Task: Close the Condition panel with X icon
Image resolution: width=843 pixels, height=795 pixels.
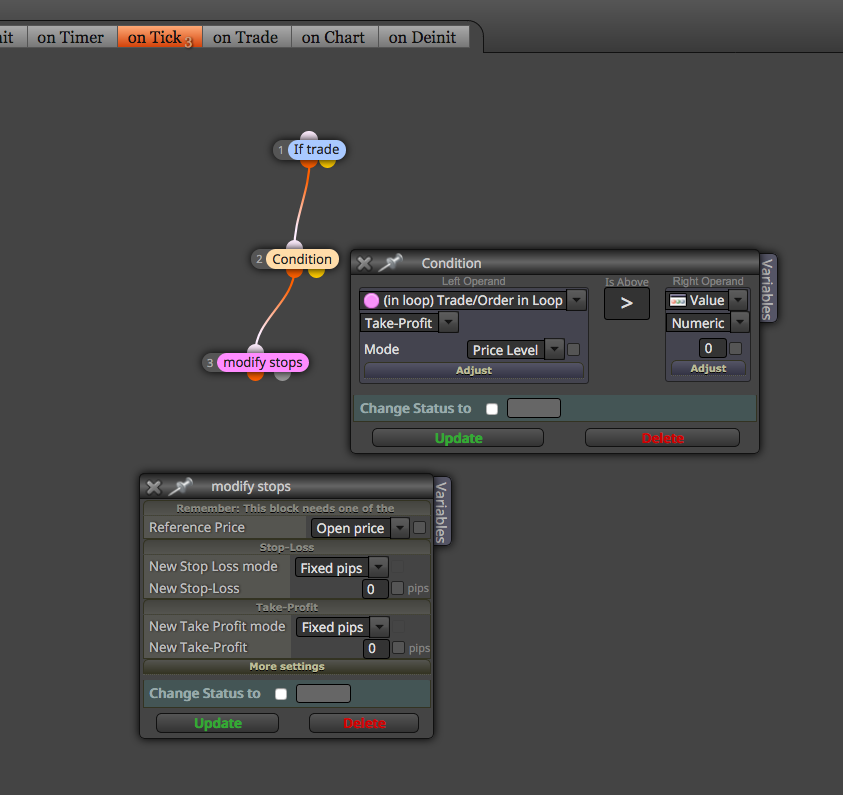Action: 364,263
